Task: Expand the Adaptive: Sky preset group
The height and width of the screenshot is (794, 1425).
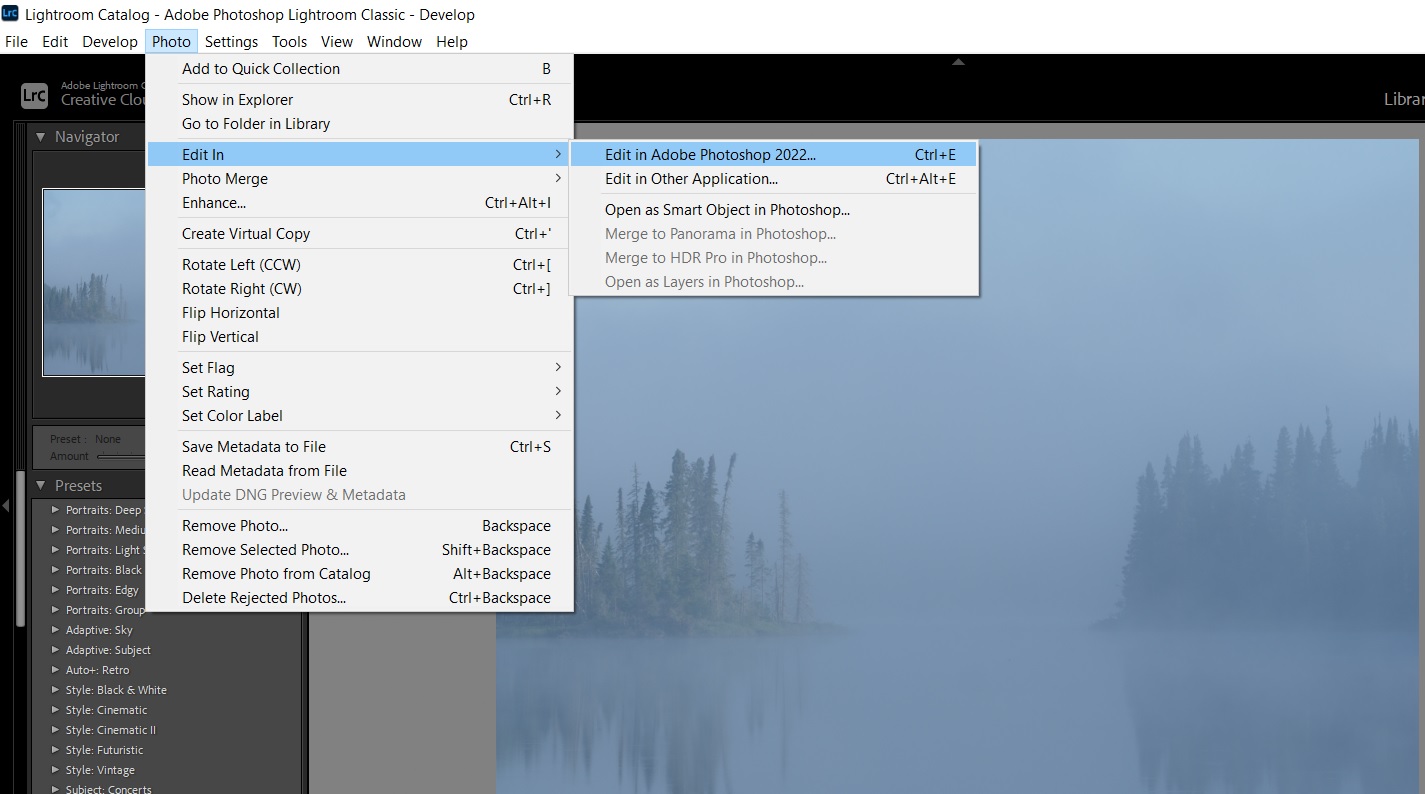Action: tap(54, 630)
